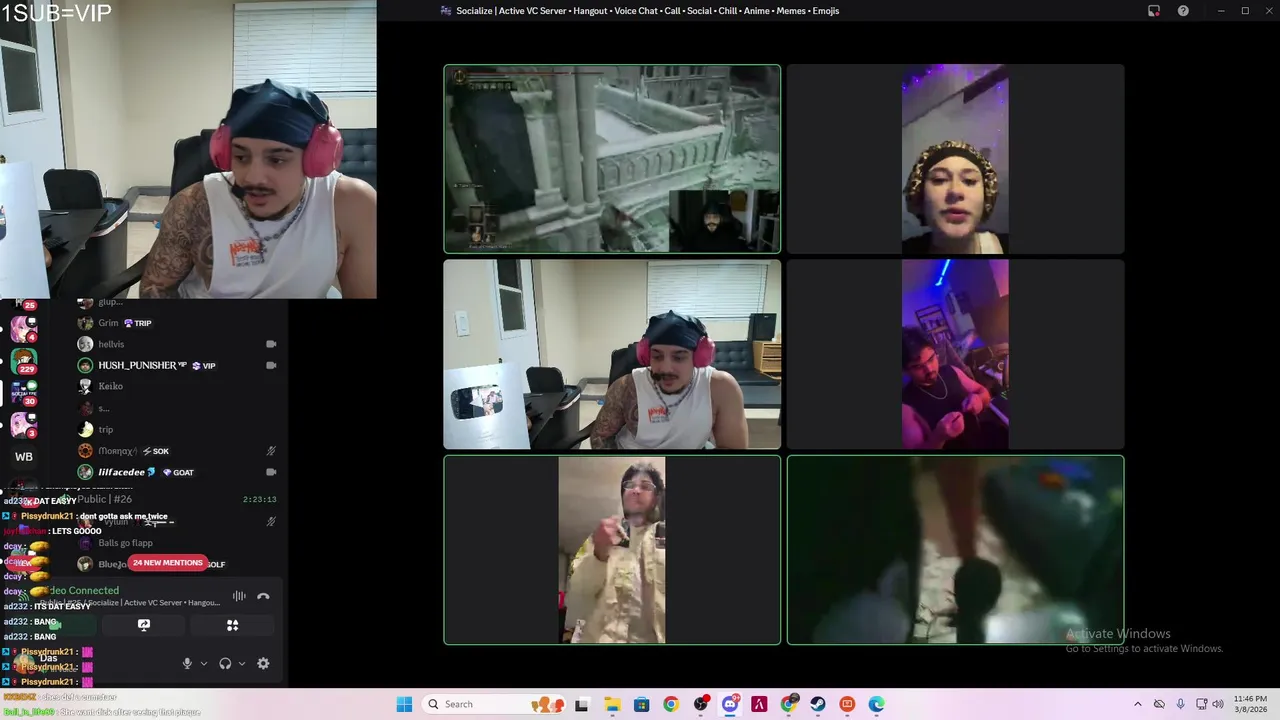Open the volume control in system tray
The image size is (1280, 720).
1218,704
